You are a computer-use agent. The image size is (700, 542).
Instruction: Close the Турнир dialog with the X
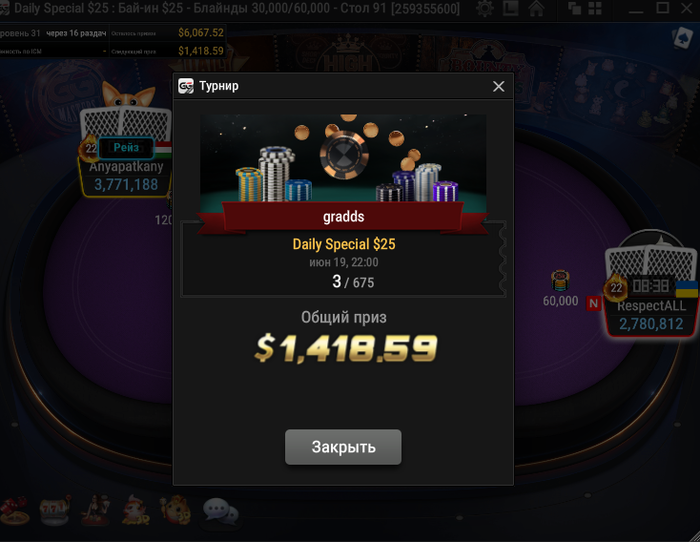499,86
